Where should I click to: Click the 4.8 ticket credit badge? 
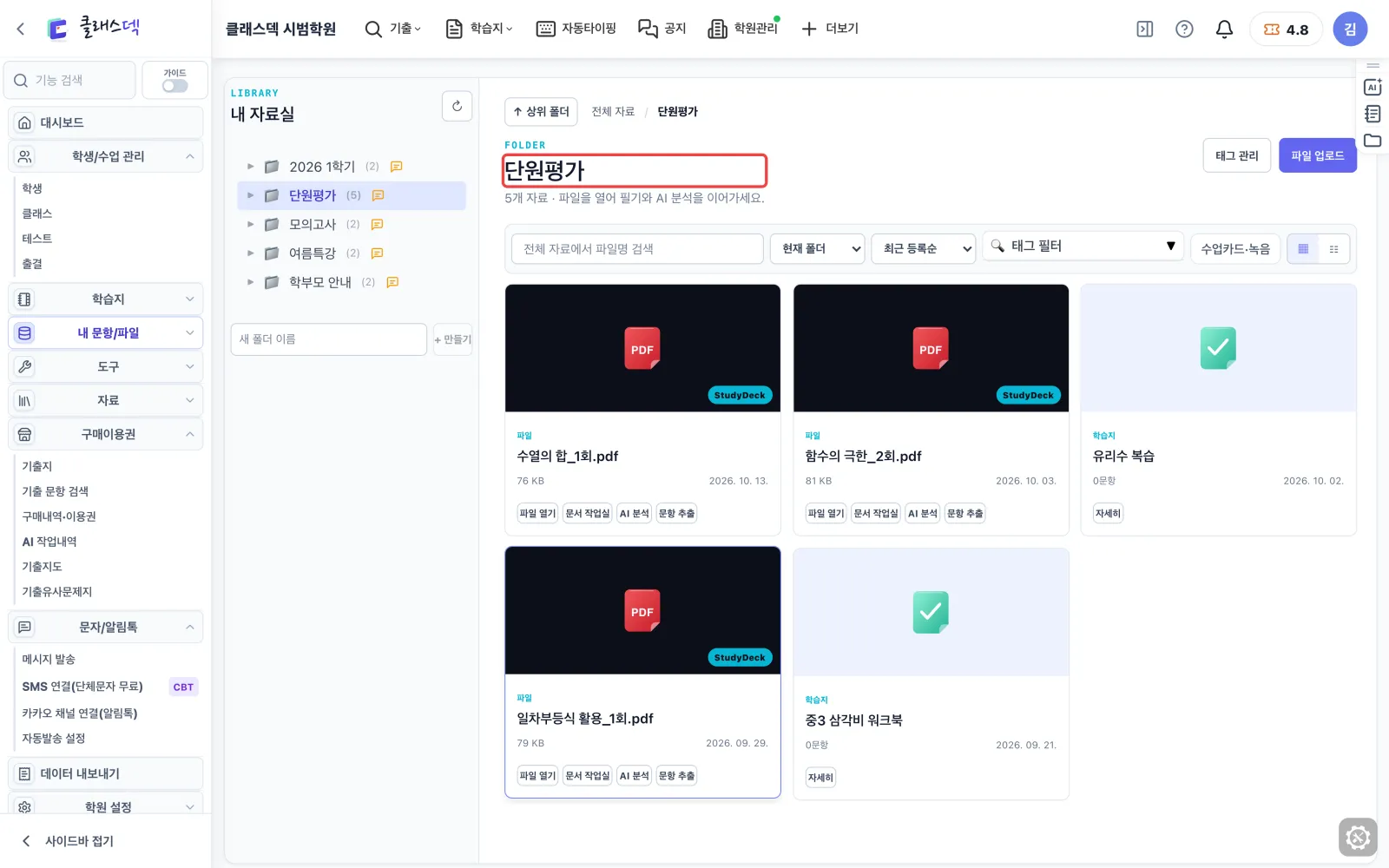pos(1286,29)
